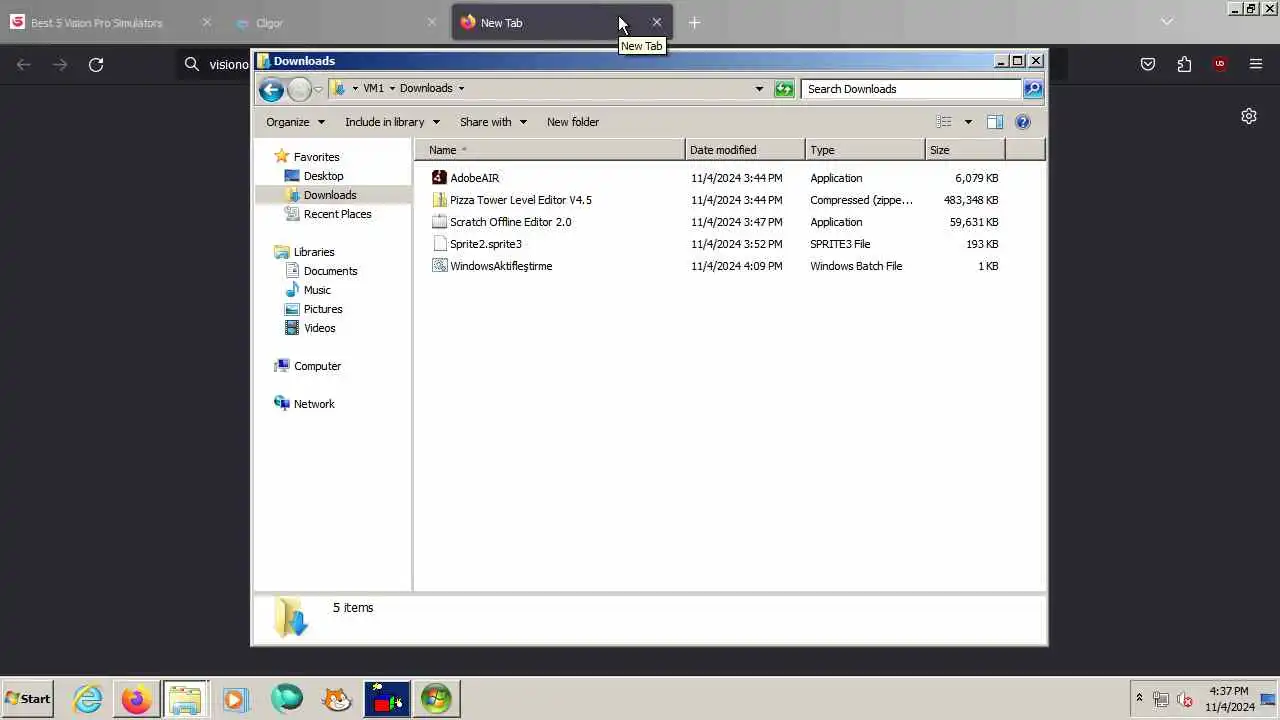Open a new Firefox tab with plus
This screenshot has height=720, width=1280.
click(694, 22)
